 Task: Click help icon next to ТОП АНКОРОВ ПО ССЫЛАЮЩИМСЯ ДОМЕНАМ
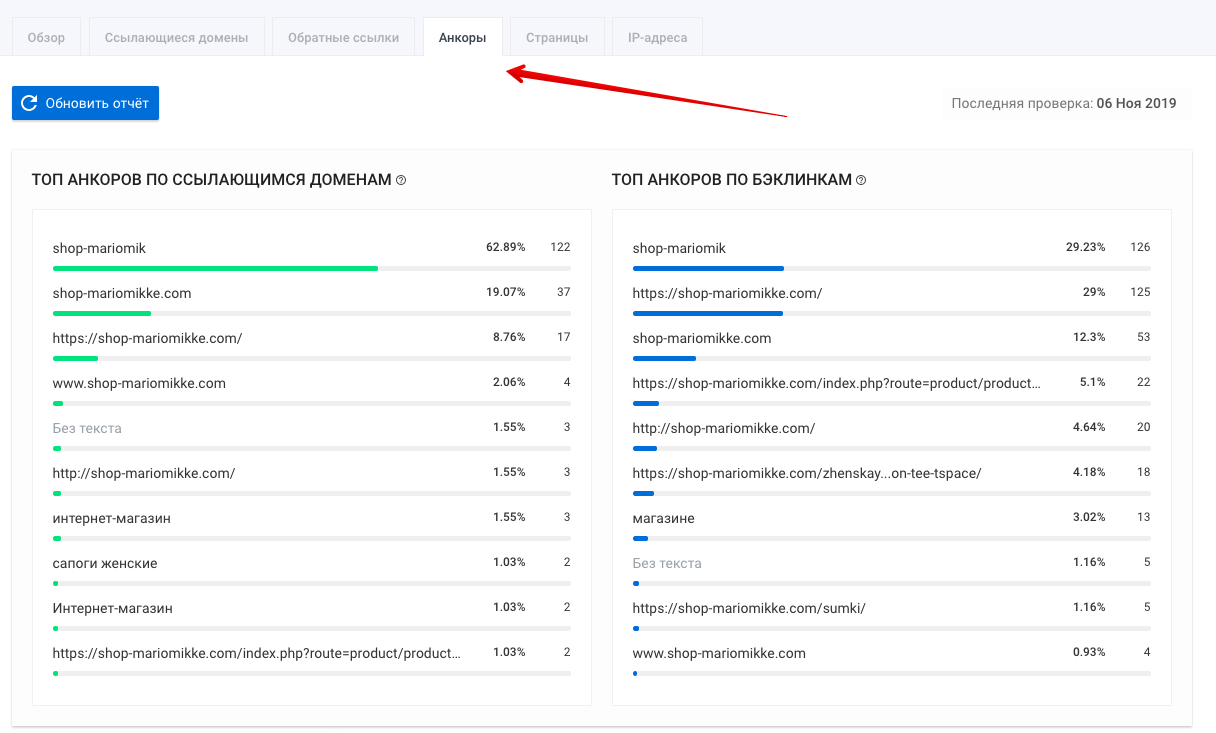[x=401, y=180]
